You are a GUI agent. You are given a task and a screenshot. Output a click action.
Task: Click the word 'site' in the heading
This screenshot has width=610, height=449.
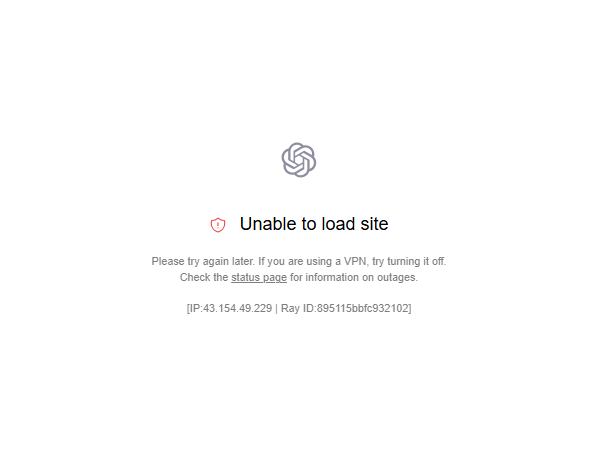374,224
